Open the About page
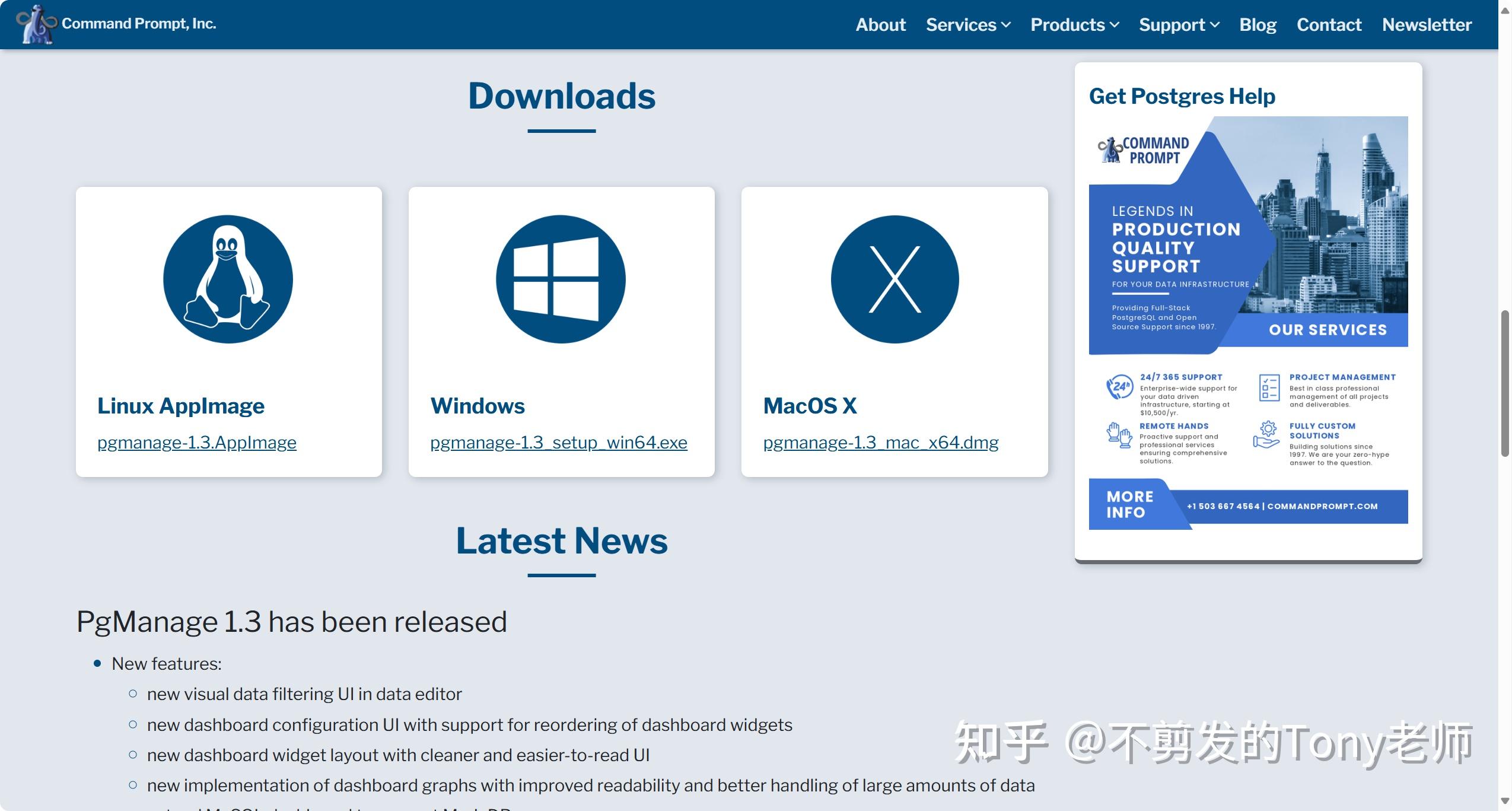1512x811 pixels. coord(880,24)
